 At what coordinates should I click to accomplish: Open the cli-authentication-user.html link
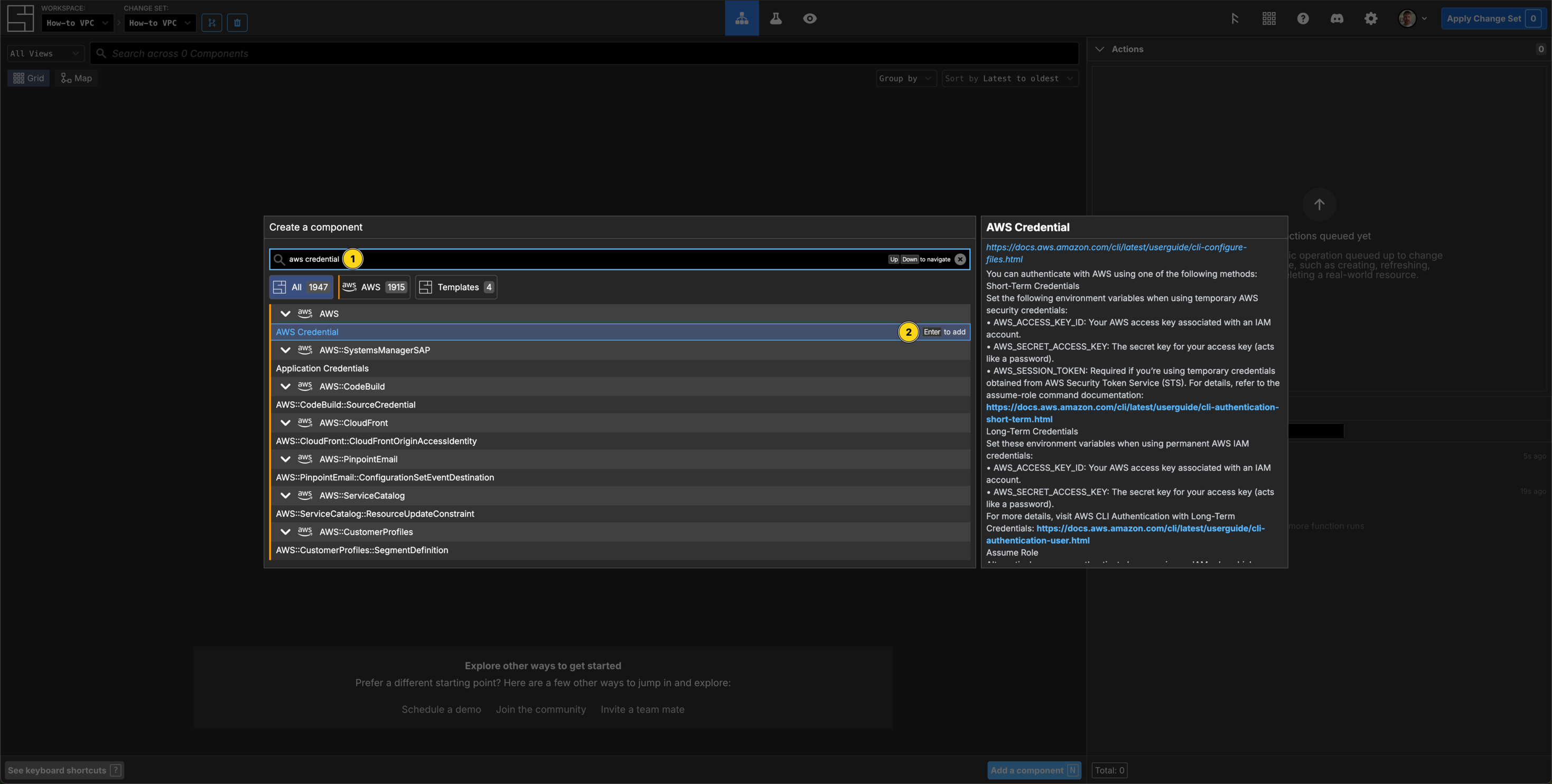click(1126, 535)
